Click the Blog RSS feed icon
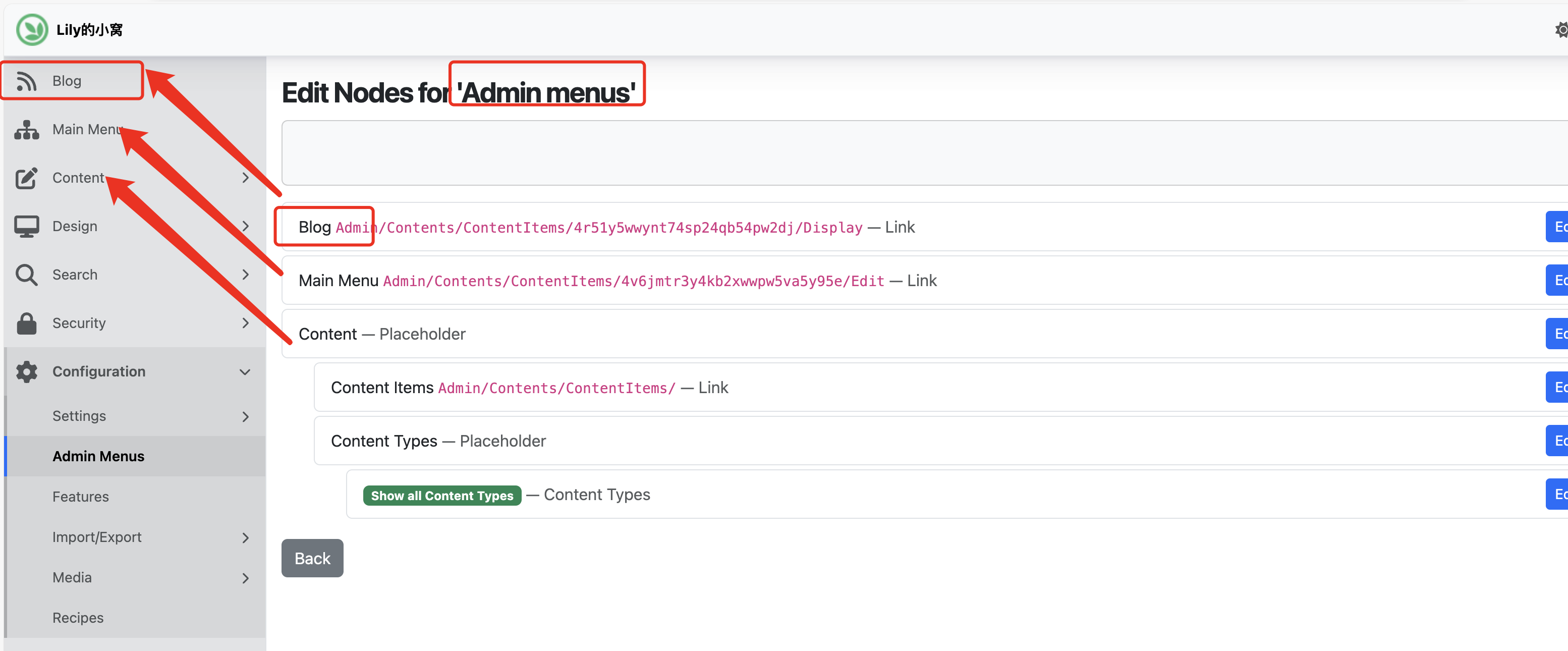 click(26, 81)
